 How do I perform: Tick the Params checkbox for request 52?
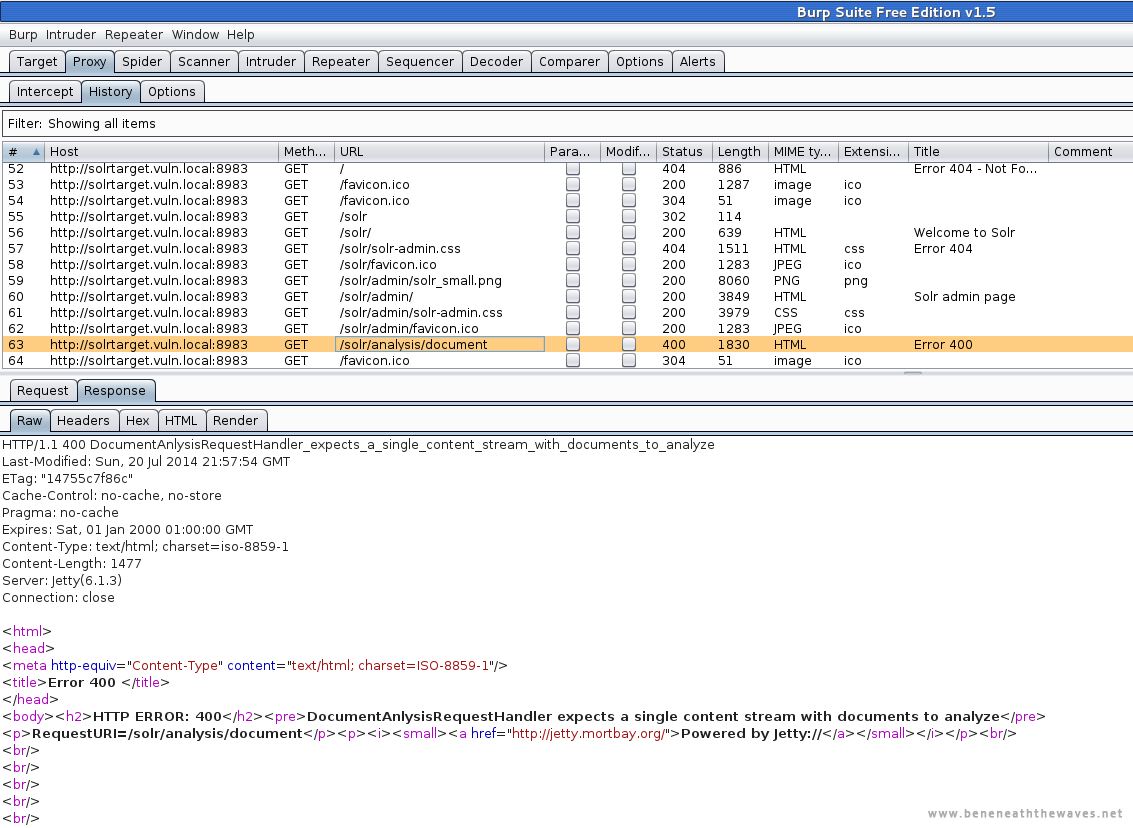pyautogui.click(x=573, y=169)
